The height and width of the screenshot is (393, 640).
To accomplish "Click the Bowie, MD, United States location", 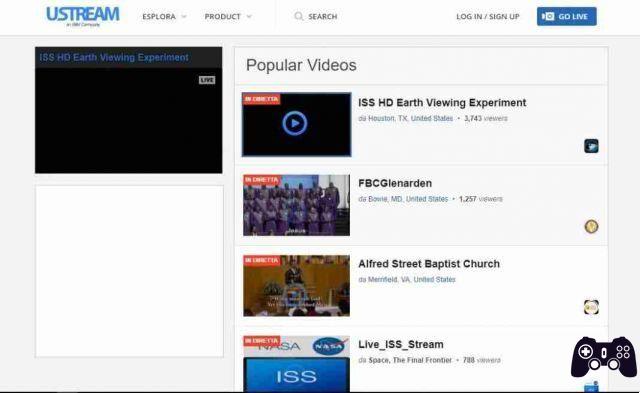I will [408, 199].
